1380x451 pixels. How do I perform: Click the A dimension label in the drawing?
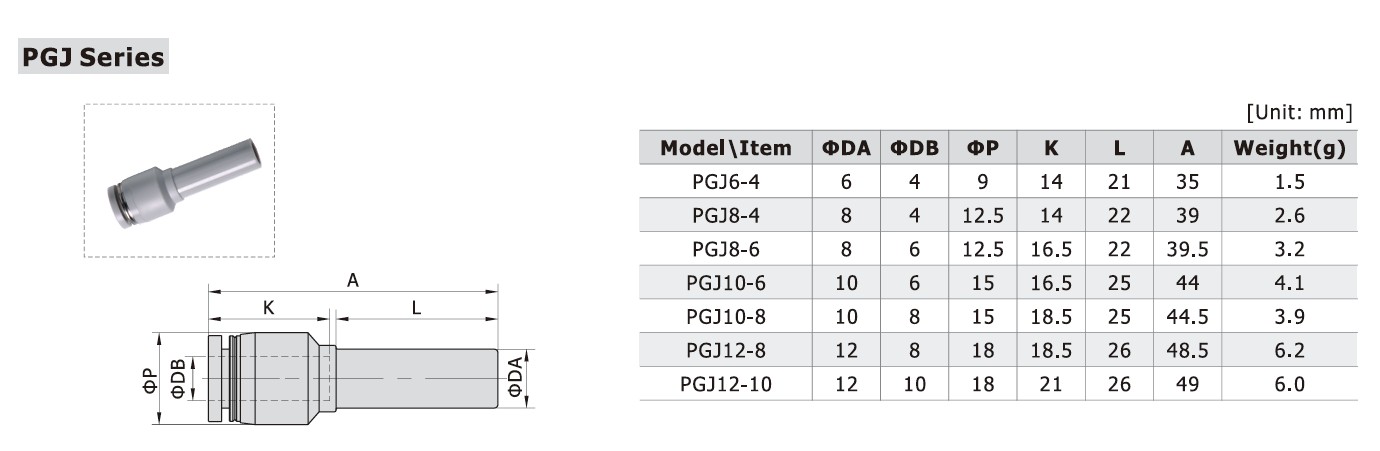tap(353, 281)
